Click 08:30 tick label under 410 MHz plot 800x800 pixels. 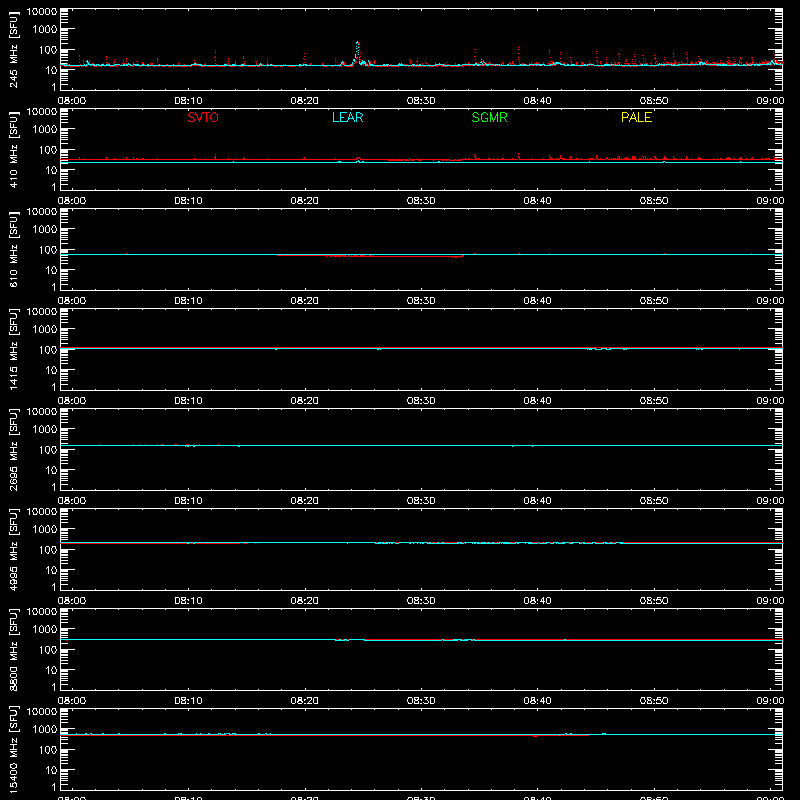pos(421,201)
